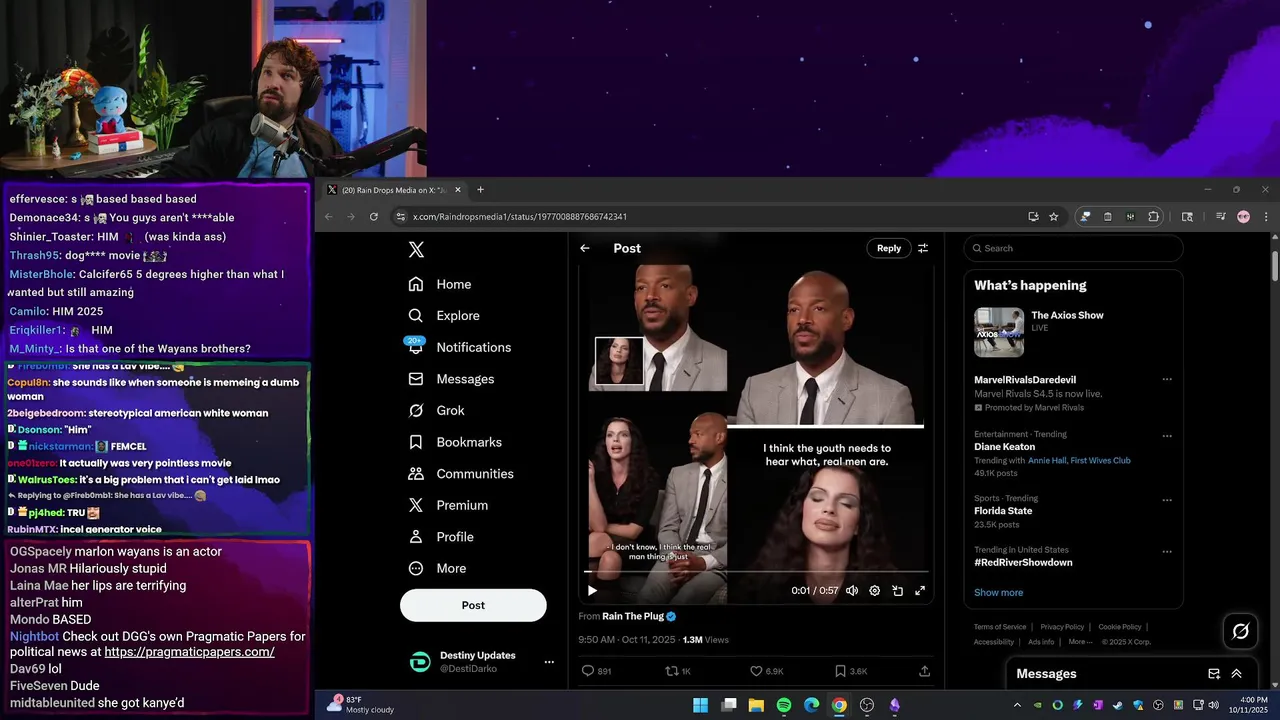The height and width of the screenshot is (720, 1280).
Task: Seek on the video progress bar
Action: point(755,573)
